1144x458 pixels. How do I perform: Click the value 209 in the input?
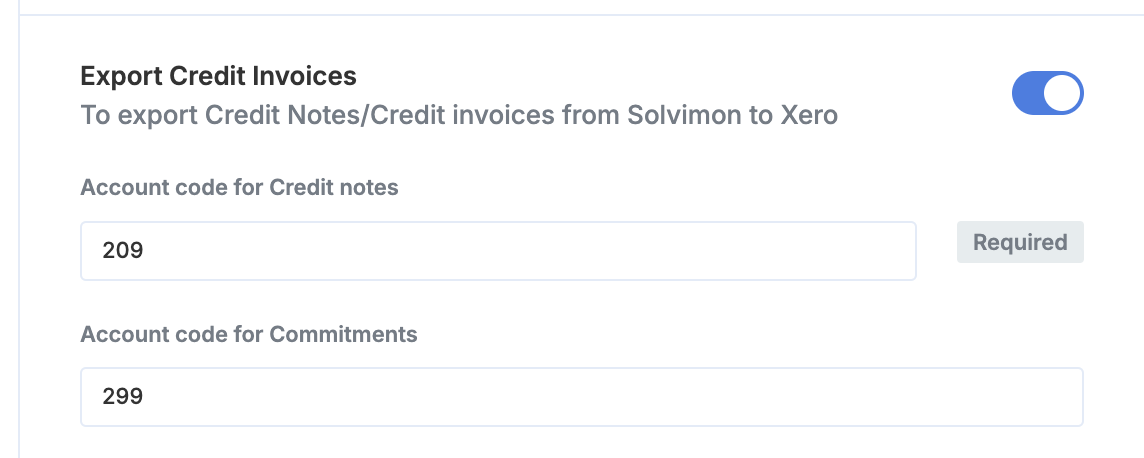[123, 251]
